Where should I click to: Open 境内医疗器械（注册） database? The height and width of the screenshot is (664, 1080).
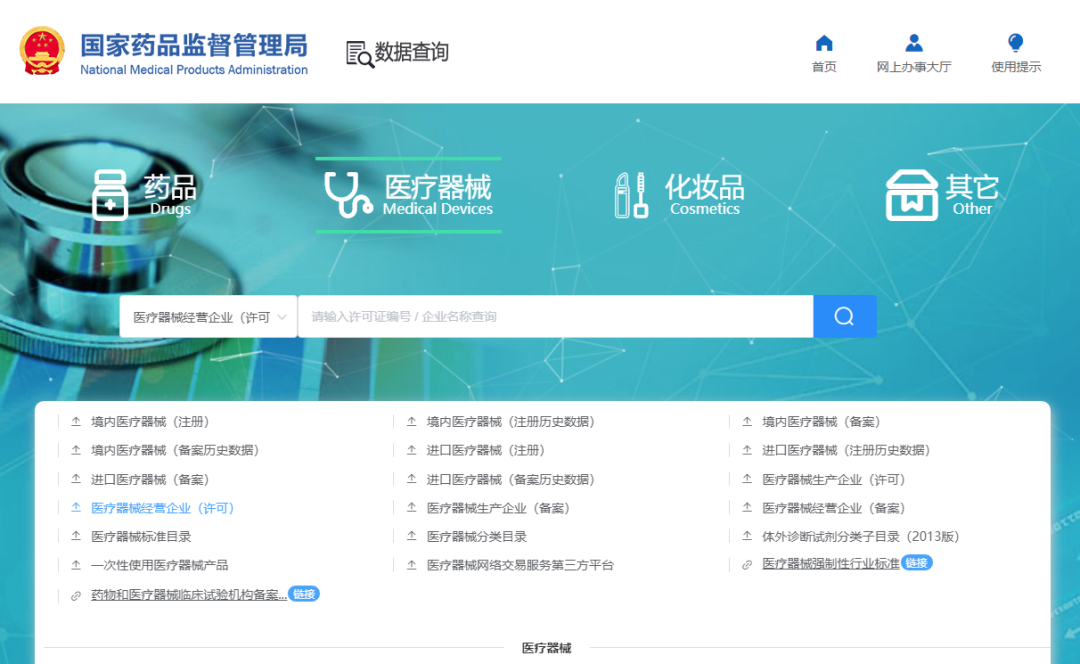coord(150,422)
